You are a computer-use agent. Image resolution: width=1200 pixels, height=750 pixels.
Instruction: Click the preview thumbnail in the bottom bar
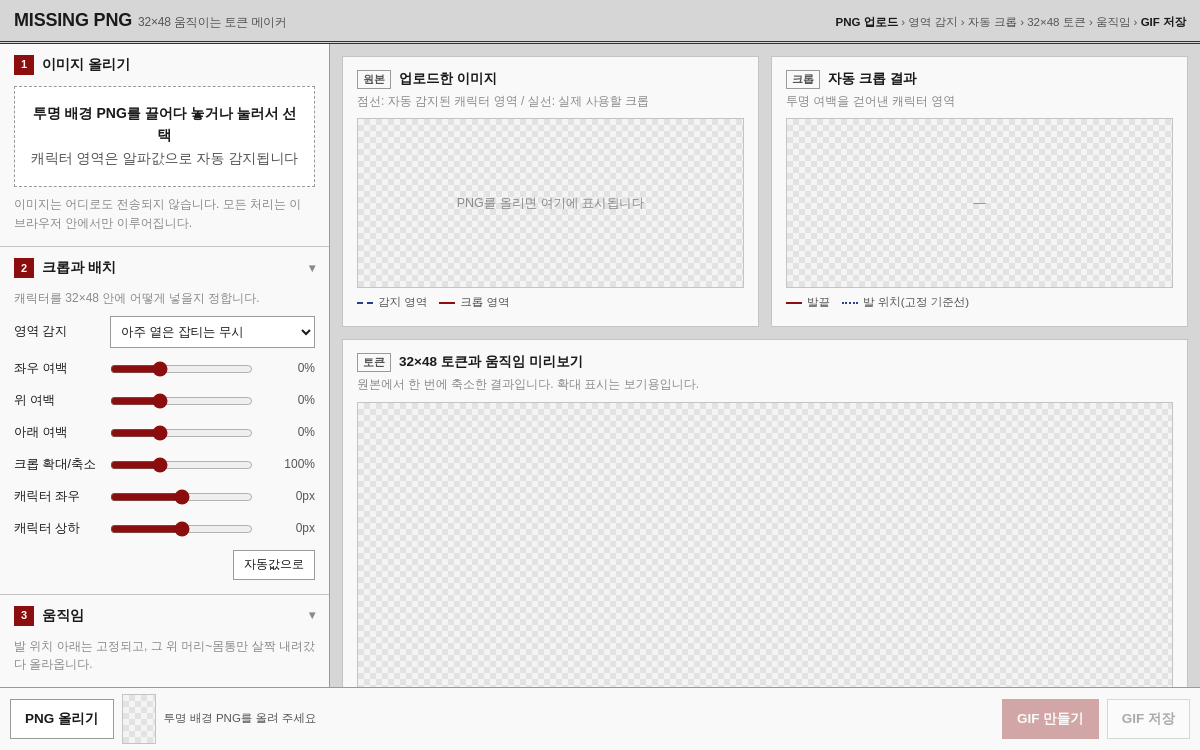point(139,719)
